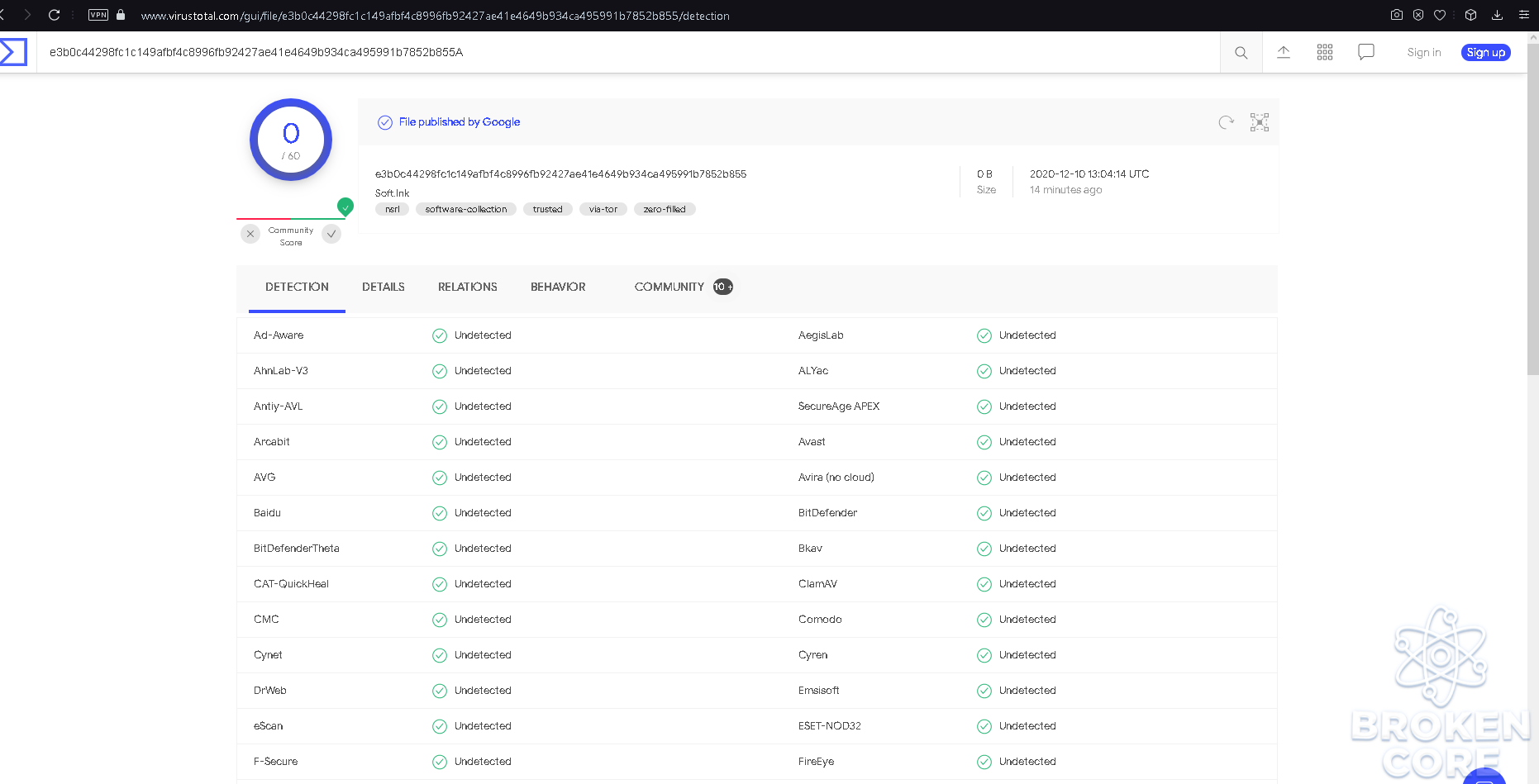The image size is (1539, 784).
Task: Open the comments speech bubble icon
Action: coord(1366,52)
